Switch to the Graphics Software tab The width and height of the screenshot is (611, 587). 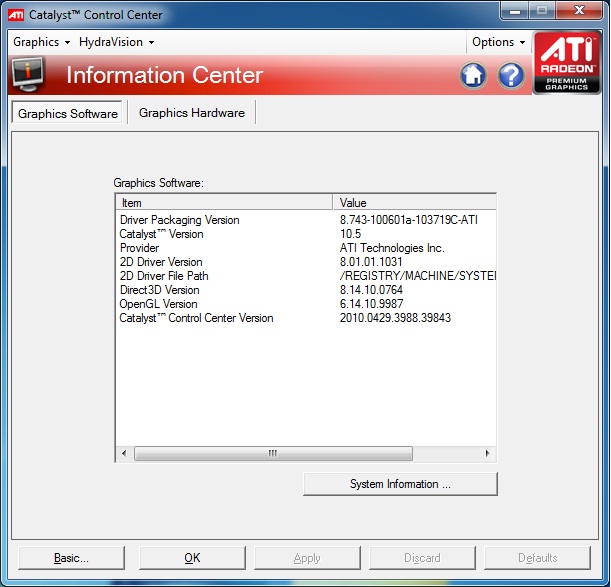[x=67, y=113]
